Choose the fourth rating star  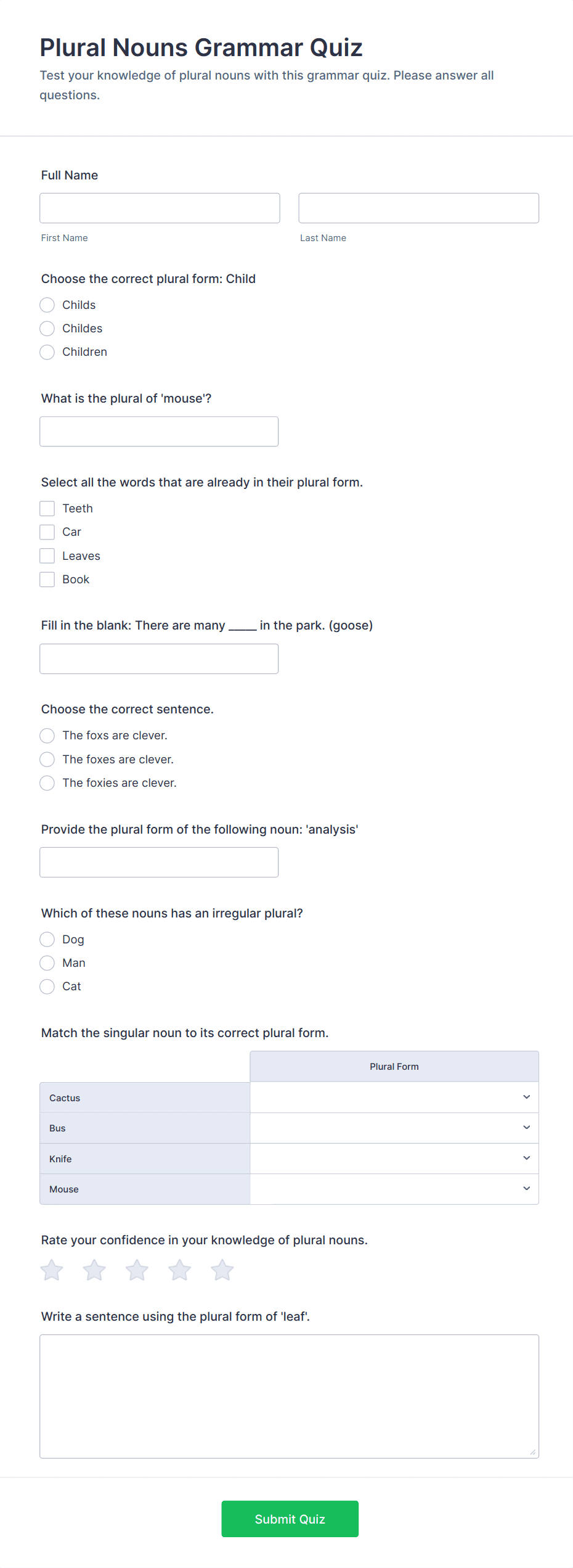179,1270
